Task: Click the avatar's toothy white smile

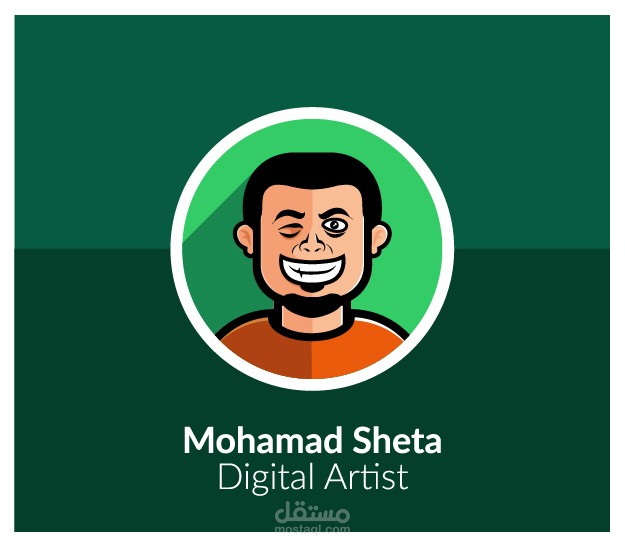Action: point(312,270)
